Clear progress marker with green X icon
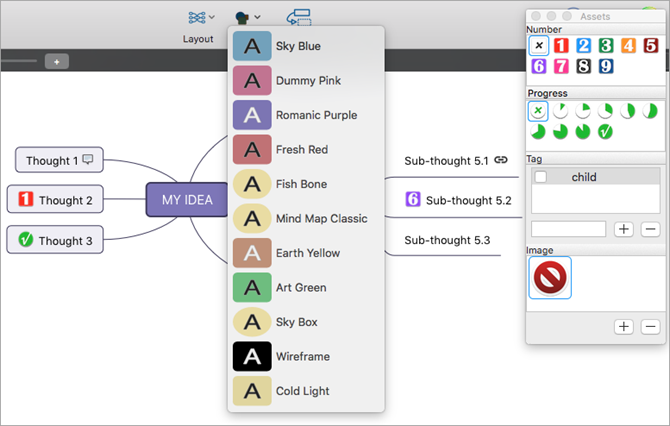 pyautogui.click(x=538, y=111)
